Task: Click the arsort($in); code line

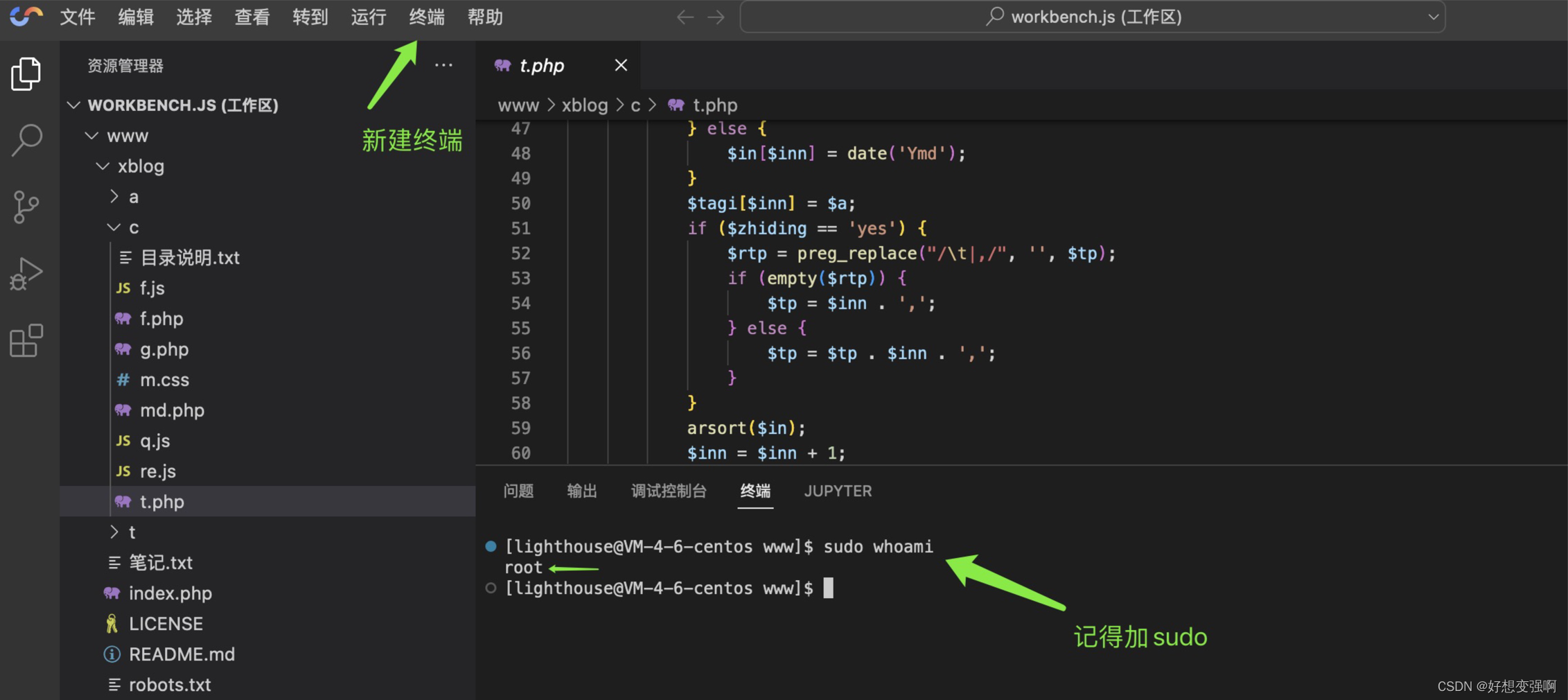Action: click(x=746, y=428)
